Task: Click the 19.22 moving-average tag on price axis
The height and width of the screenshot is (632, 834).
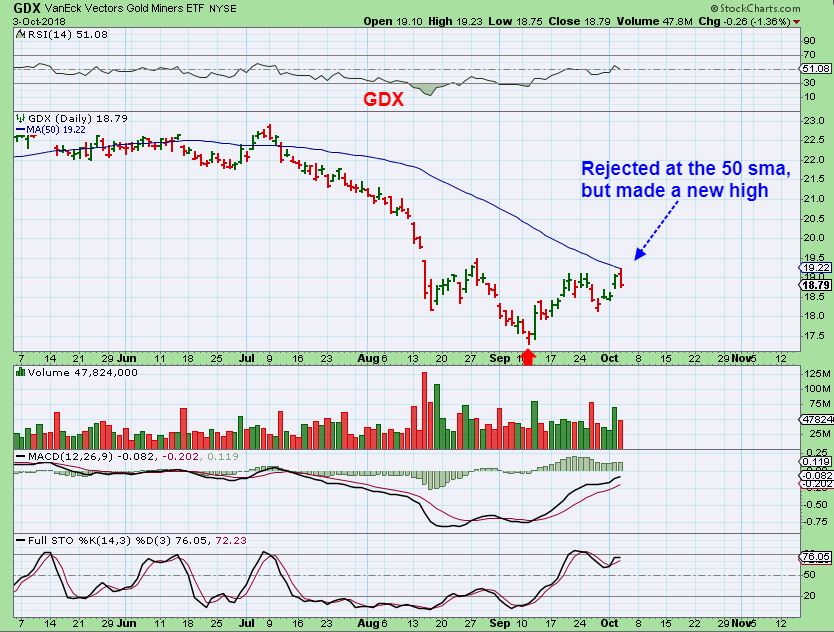Action: pos(816,268)
